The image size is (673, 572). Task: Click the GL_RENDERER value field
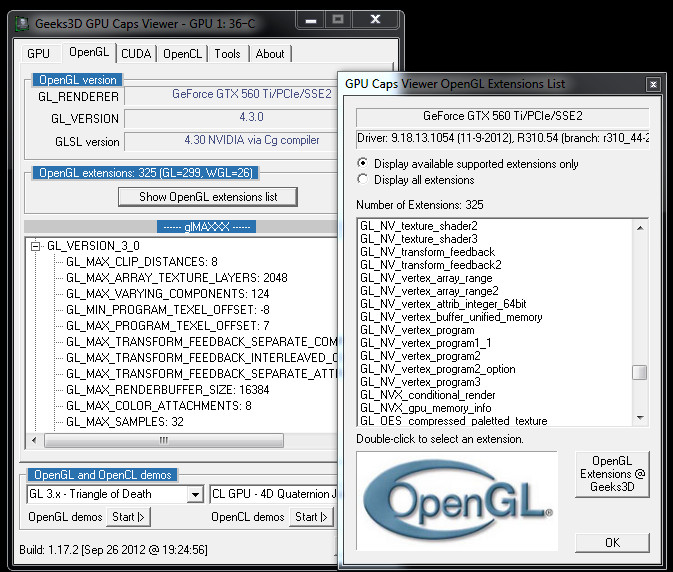tap(231, 94)
